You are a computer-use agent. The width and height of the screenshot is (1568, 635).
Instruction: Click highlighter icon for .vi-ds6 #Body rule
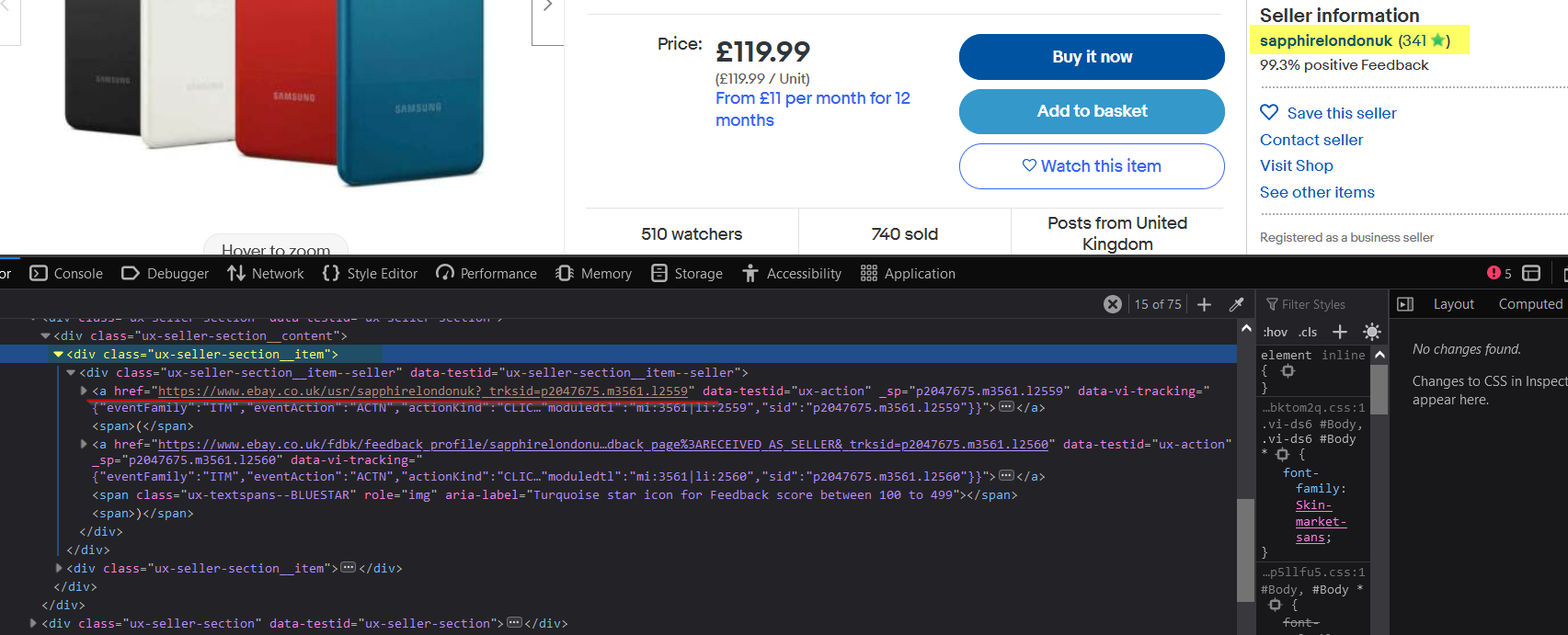click(1282, 454)
